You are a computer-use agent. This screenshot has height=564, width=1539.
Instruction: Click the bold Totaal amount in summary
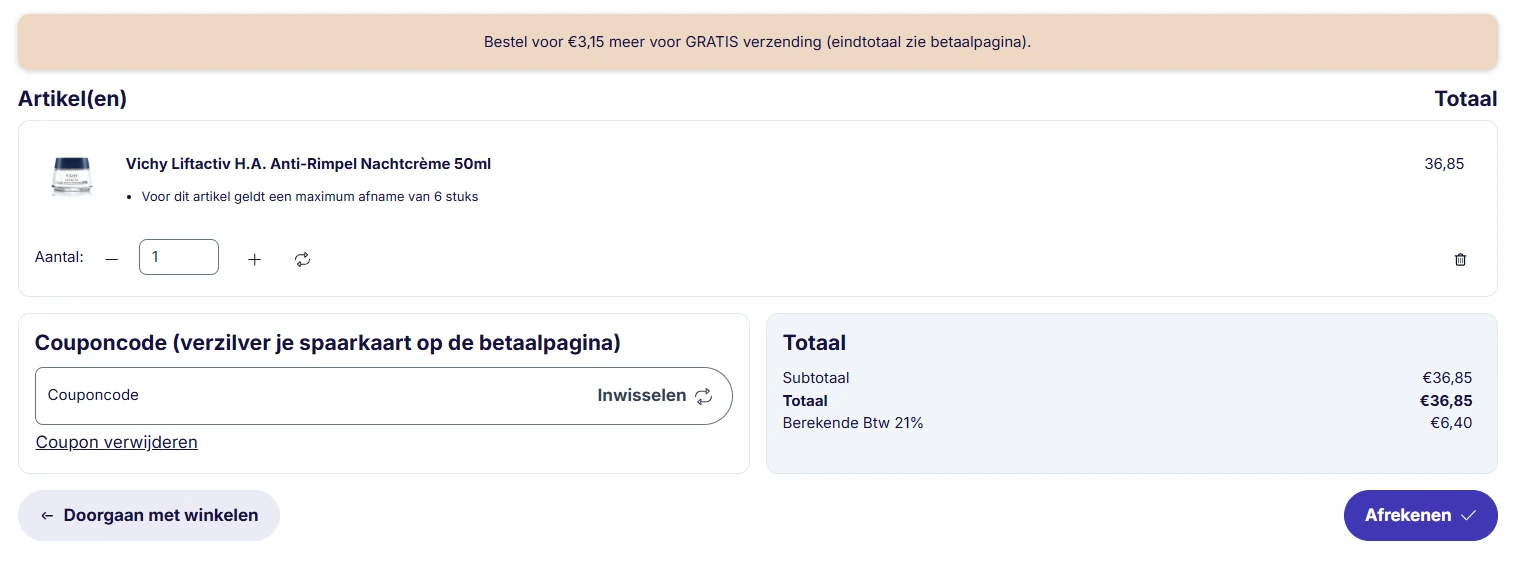(x=1445, y=401)
